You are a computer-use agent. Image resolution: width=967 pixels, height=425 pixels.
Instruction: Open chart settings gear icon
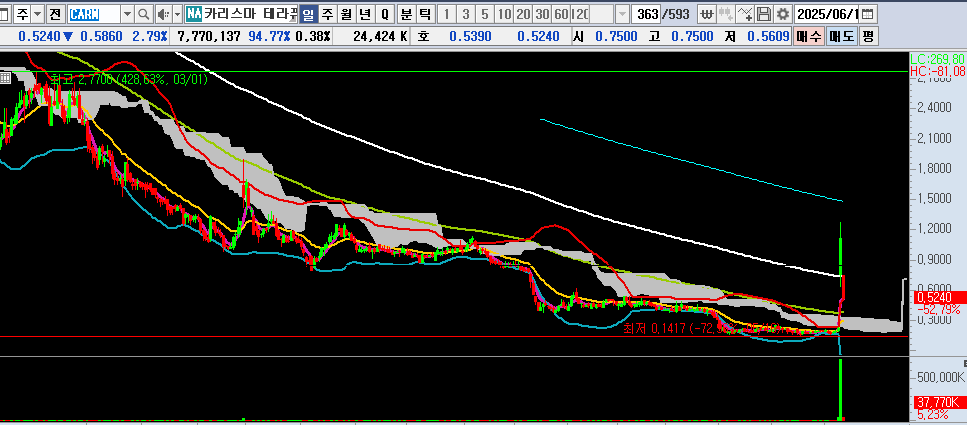tap(783, 14)
